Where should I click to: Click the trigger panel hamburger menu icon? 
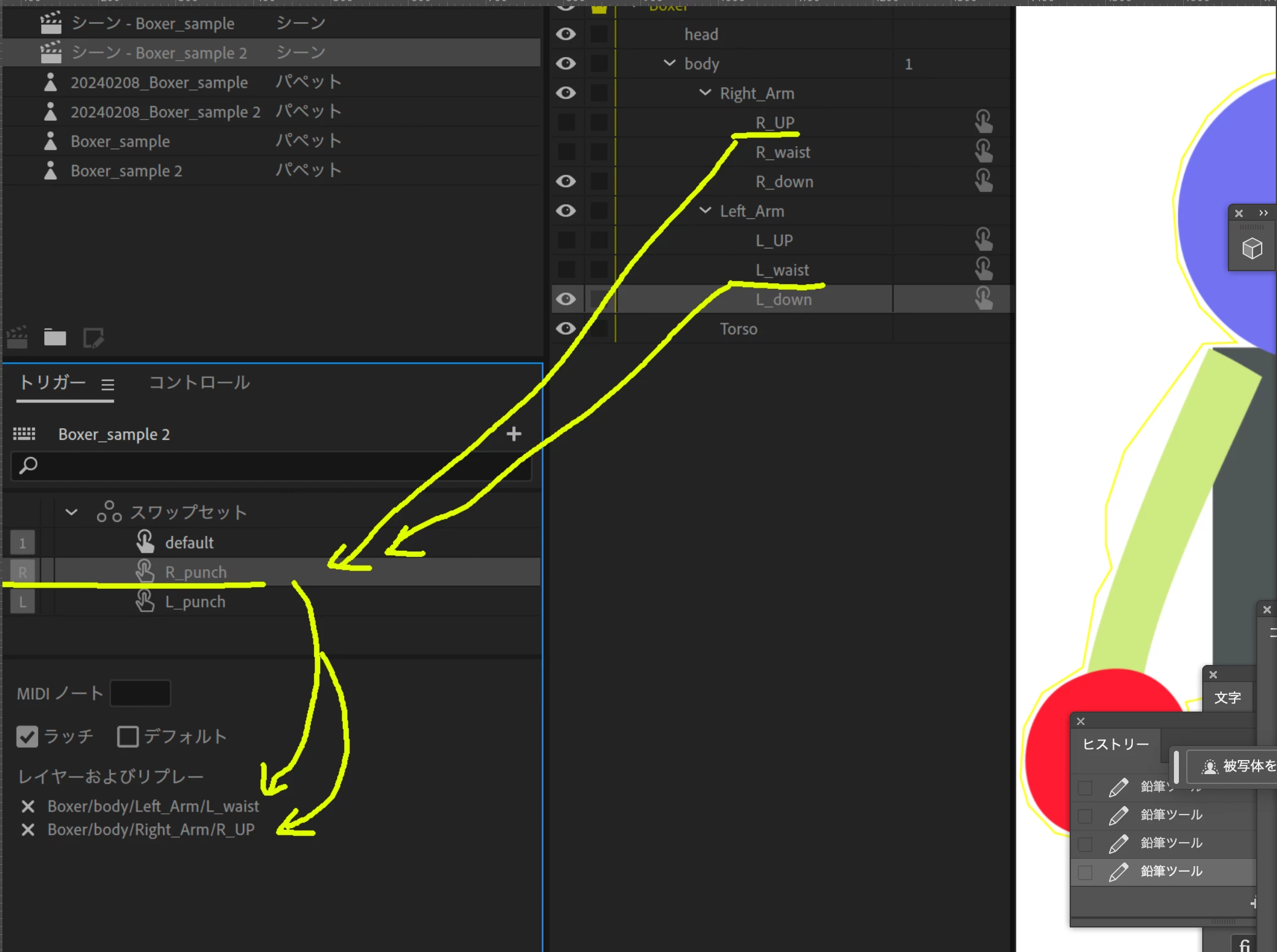click(x=108, y=385)
